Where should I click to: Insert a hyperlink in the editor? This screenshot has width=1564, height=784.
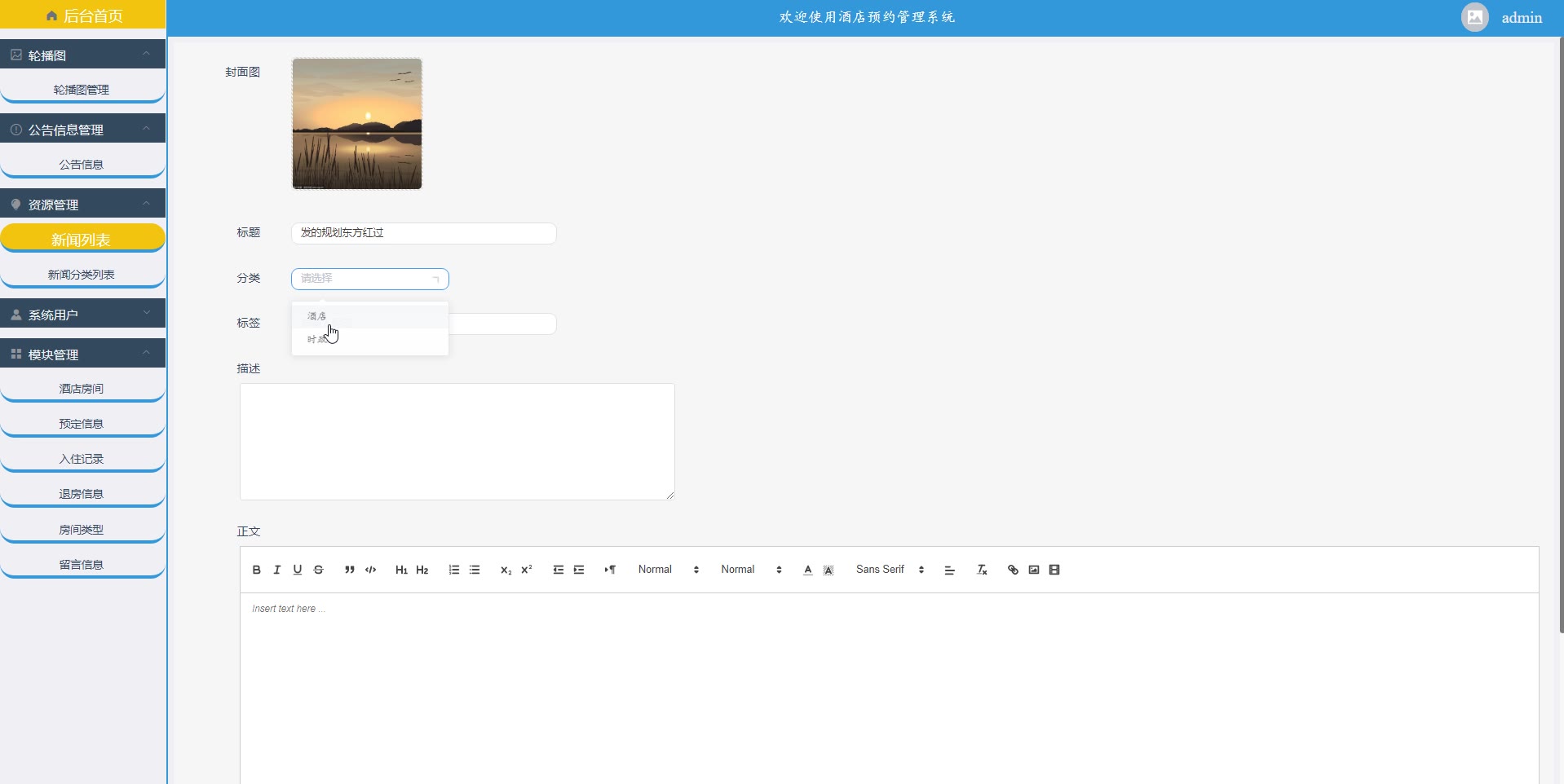click(x=1013, y=570)
